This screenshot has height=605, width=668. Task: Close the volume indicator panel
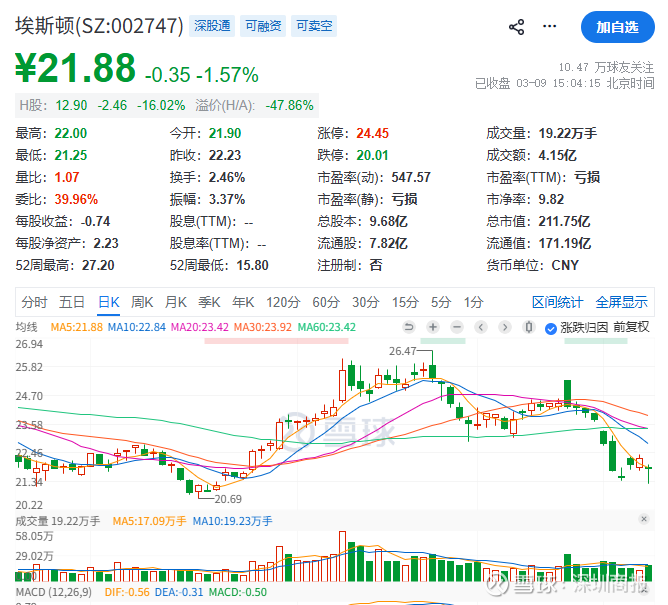(644, 519)
